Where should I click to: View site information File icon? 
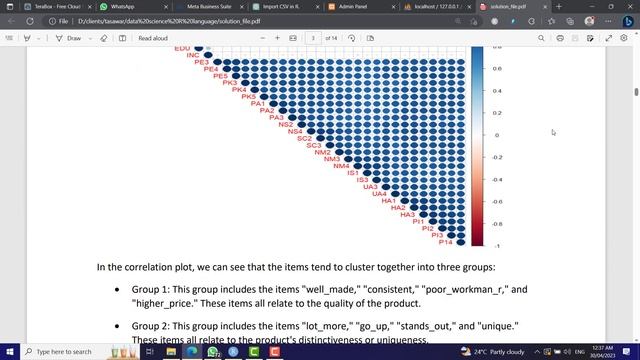(58, 21)
